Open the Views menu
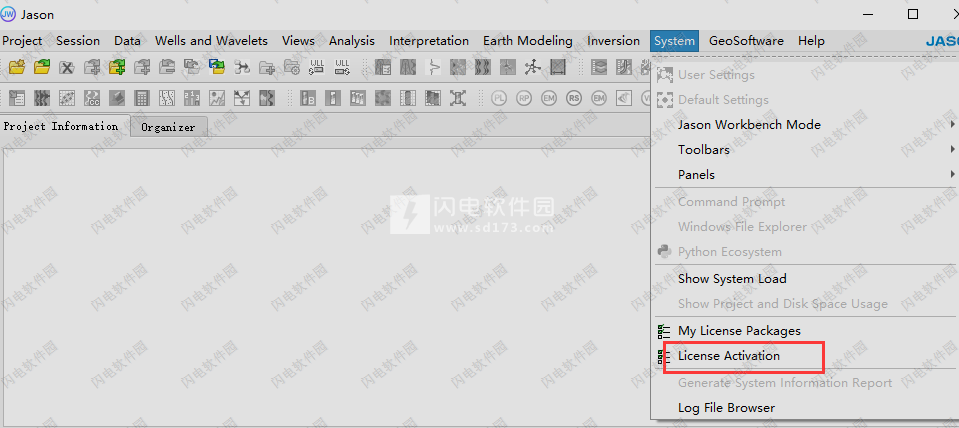Viewport: 959px width, 428px height. (x=298, y=41)
